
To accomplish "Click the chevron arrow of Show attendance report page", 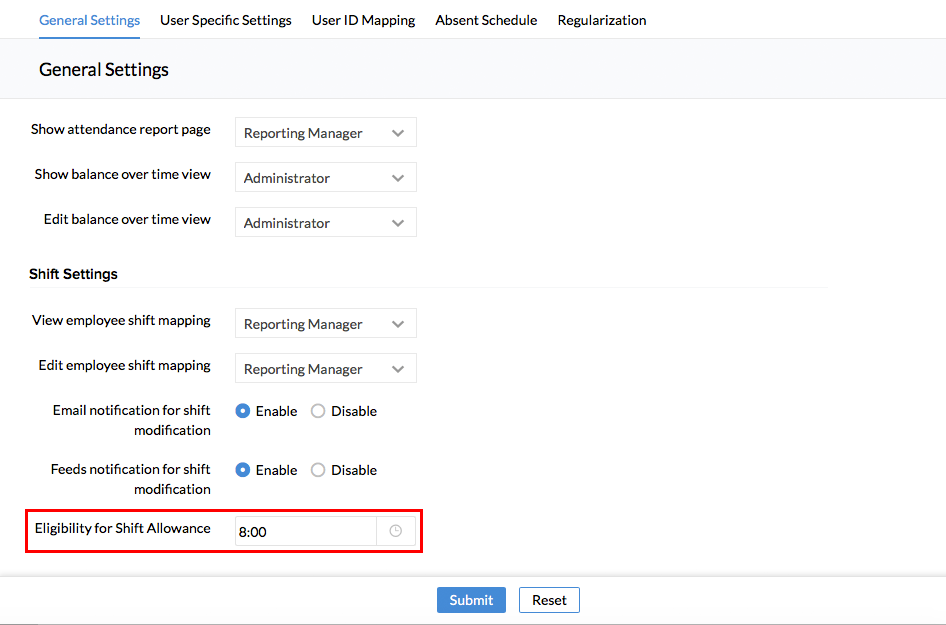I will point(398,133).
